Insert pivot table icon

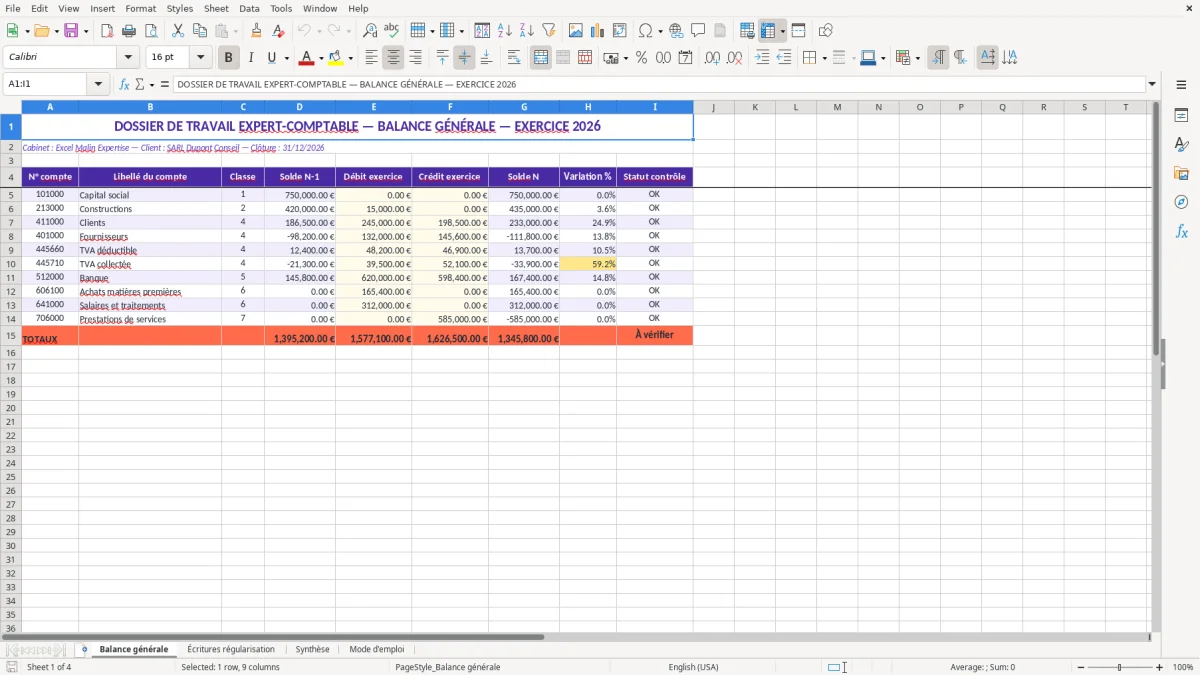coord(620,31)
